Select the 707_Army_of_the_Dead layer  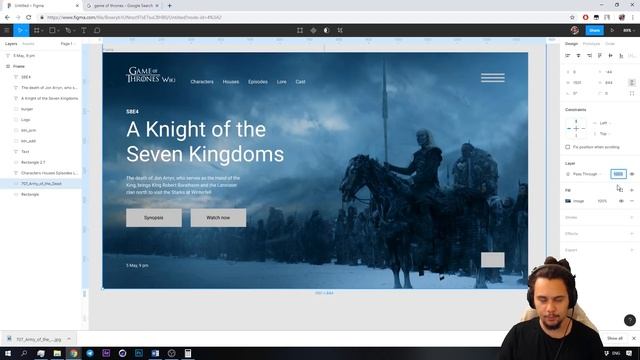[41, 184]
